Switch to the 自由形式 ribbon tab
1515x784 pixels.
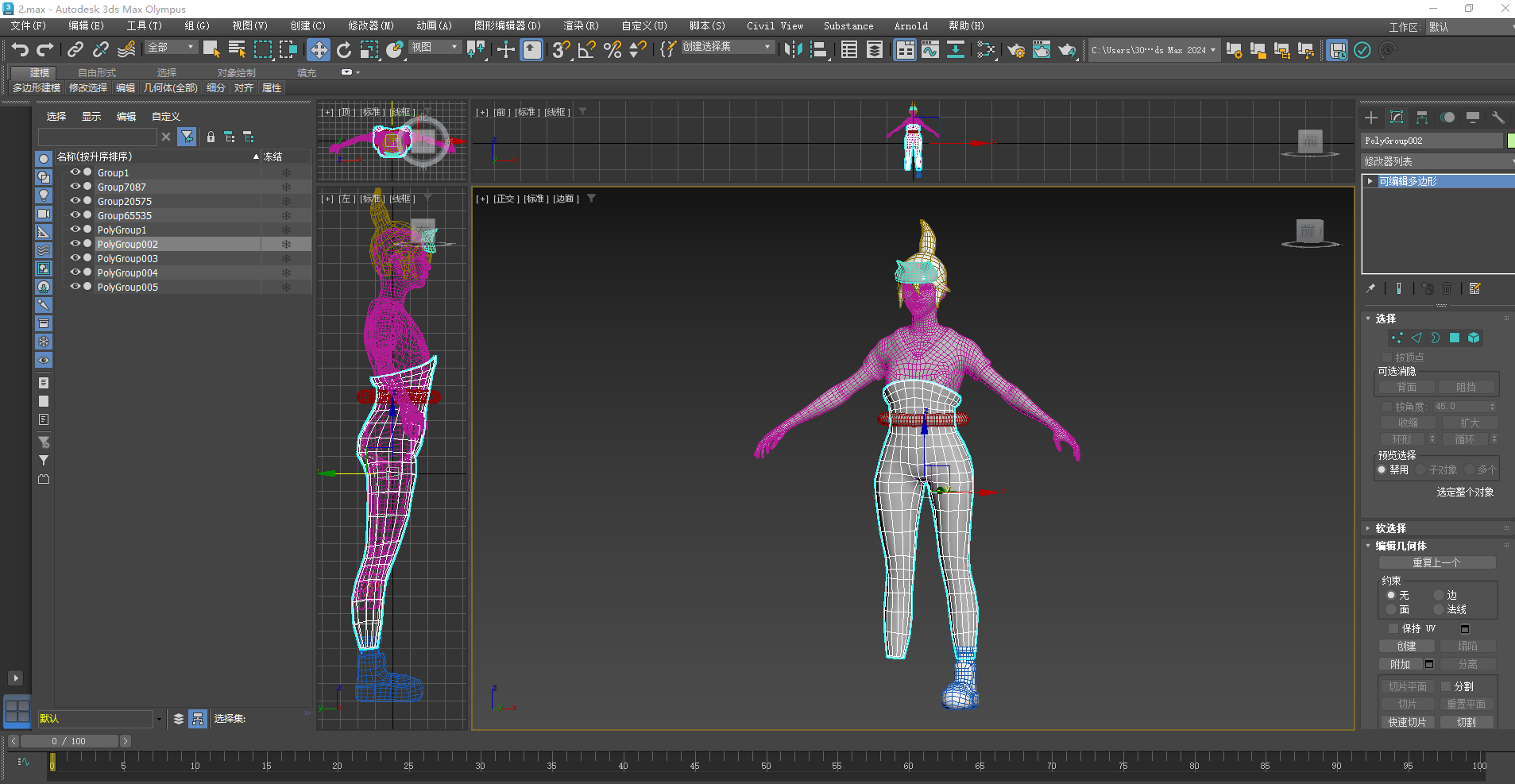(97, 72)
